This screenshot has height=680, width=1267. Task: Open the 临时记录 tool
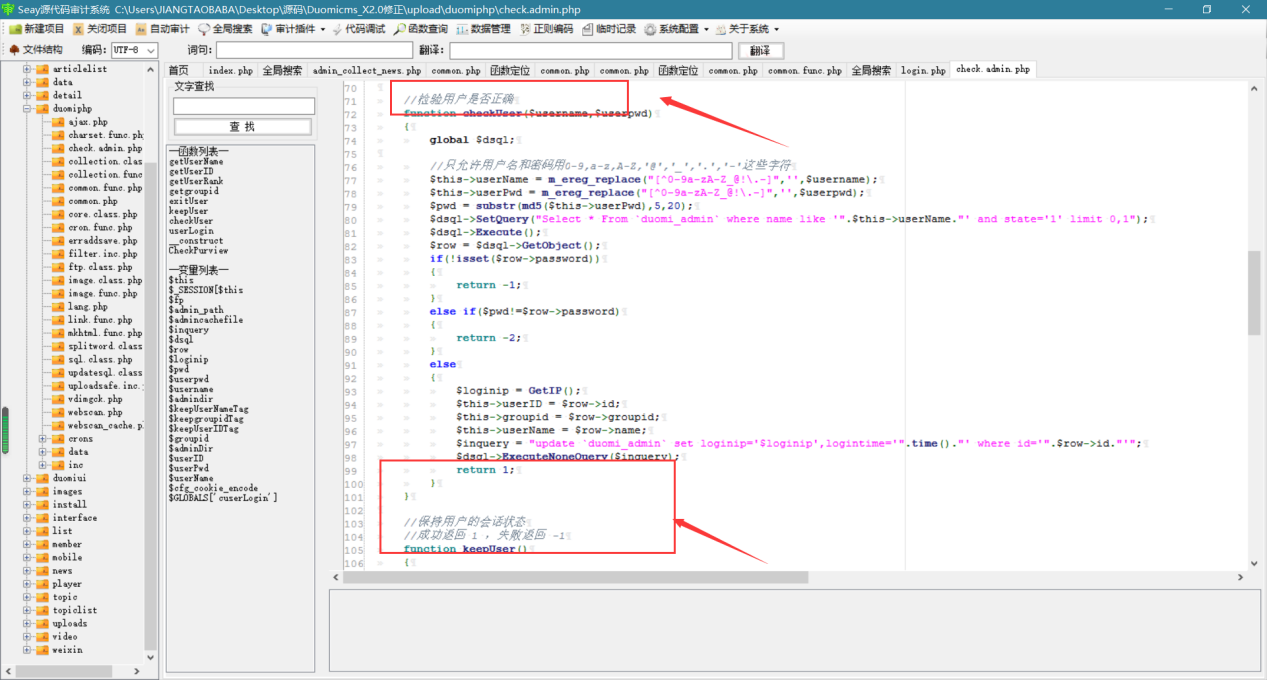click(x=608, y=29)
